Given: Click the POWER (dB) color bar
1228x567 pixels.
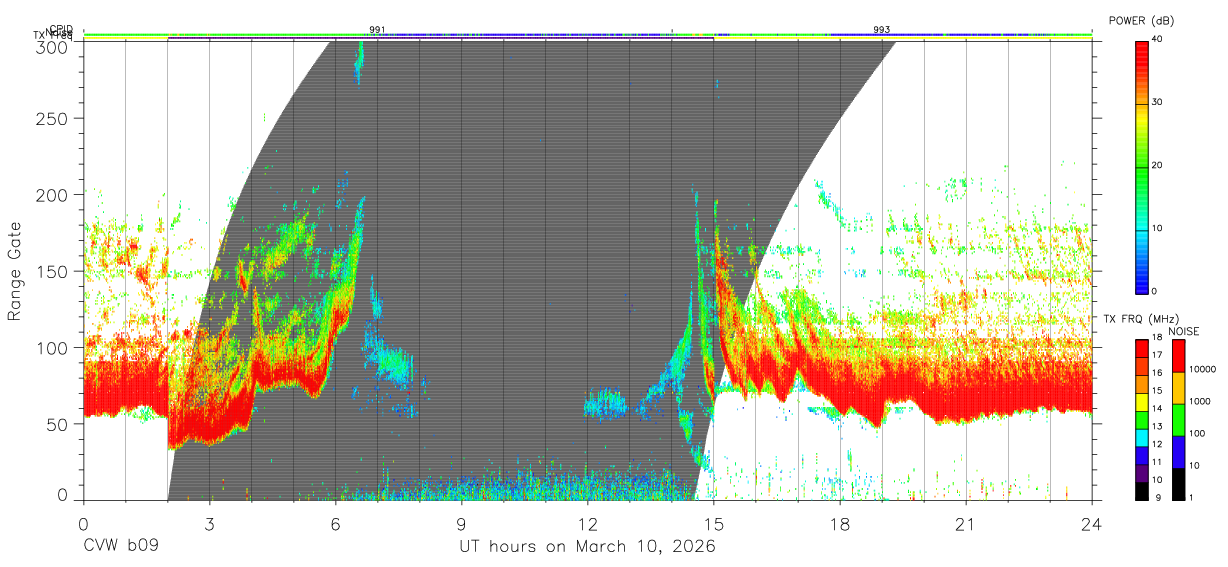Looking at the screenshot, I should point(1141,166).
